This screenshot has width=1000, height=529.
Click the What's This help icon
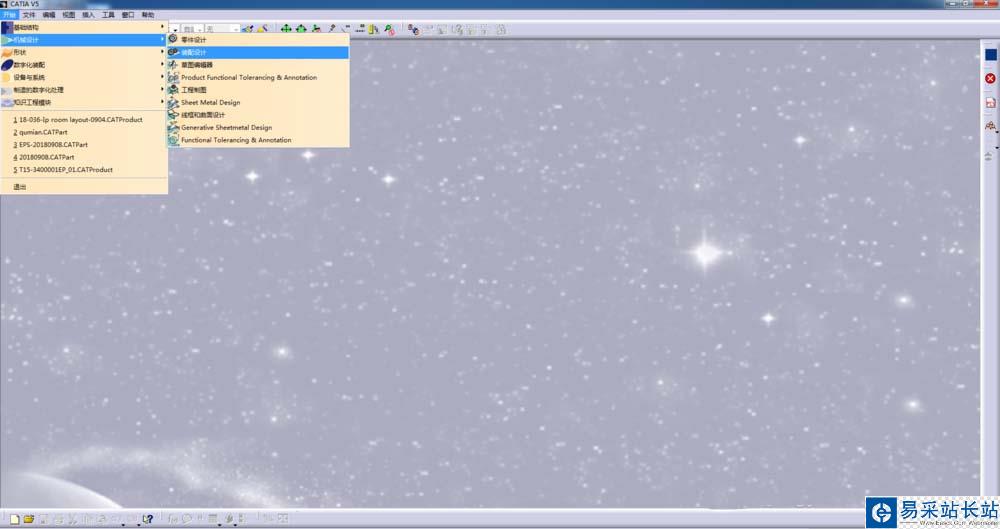coord(148,519)
